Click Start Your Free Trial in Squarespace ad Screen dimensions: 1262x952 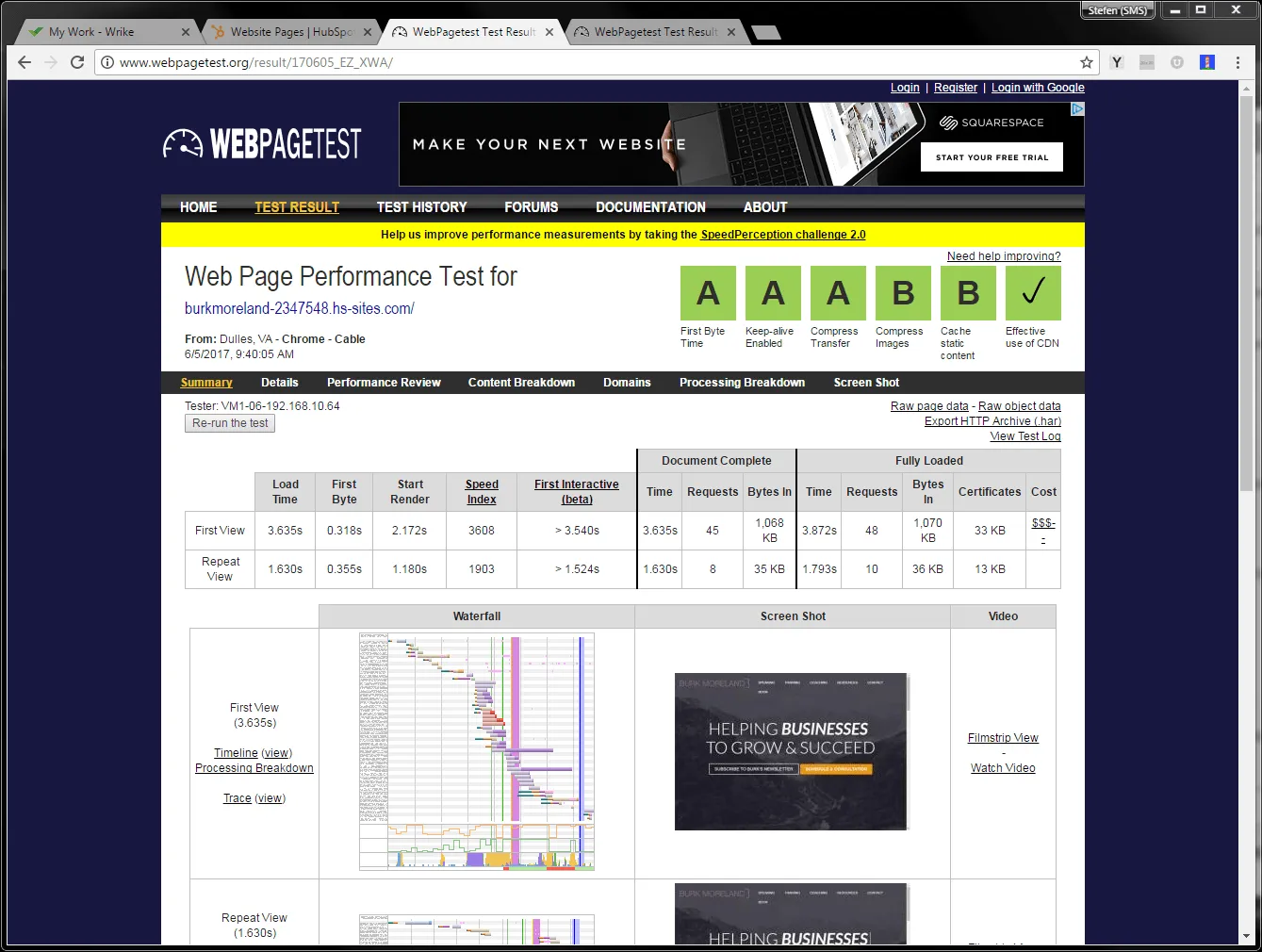tap(992, 157)
